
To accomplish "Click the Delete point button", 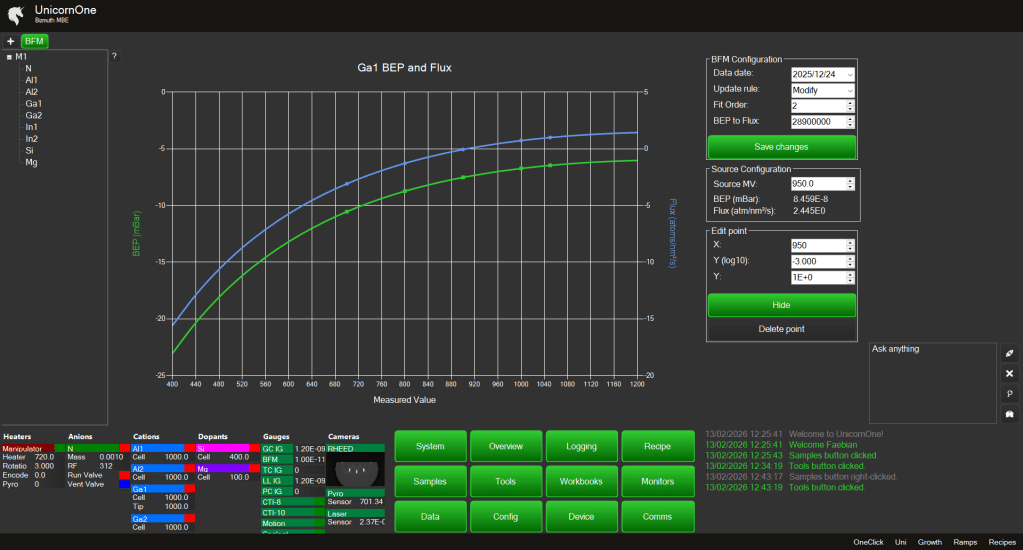I will pos(781,328).
